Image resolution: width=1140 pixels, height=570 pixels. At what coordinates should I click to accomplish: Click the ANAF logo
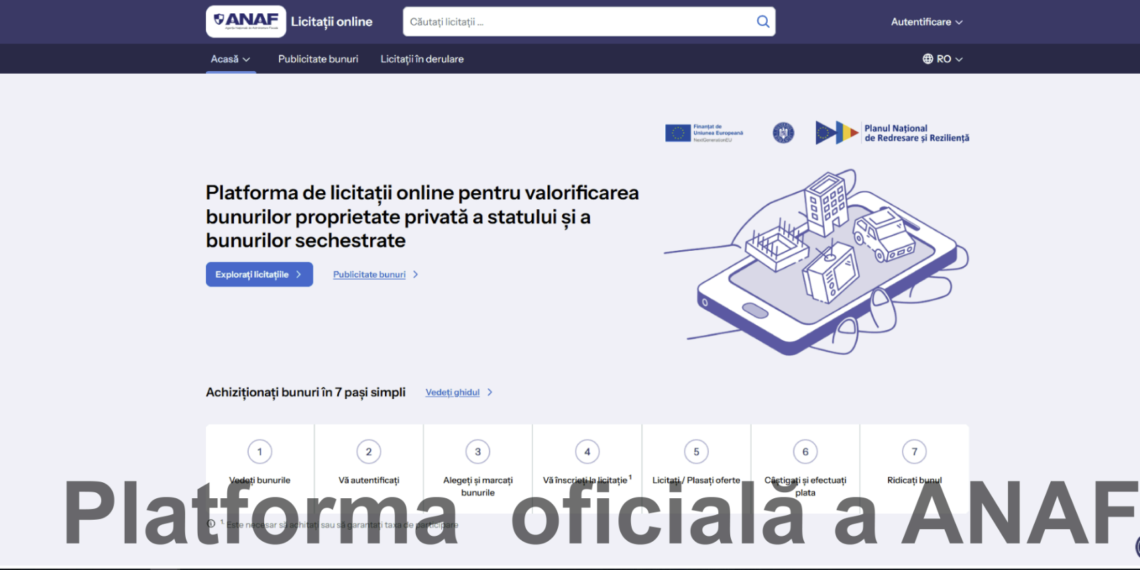246,21
